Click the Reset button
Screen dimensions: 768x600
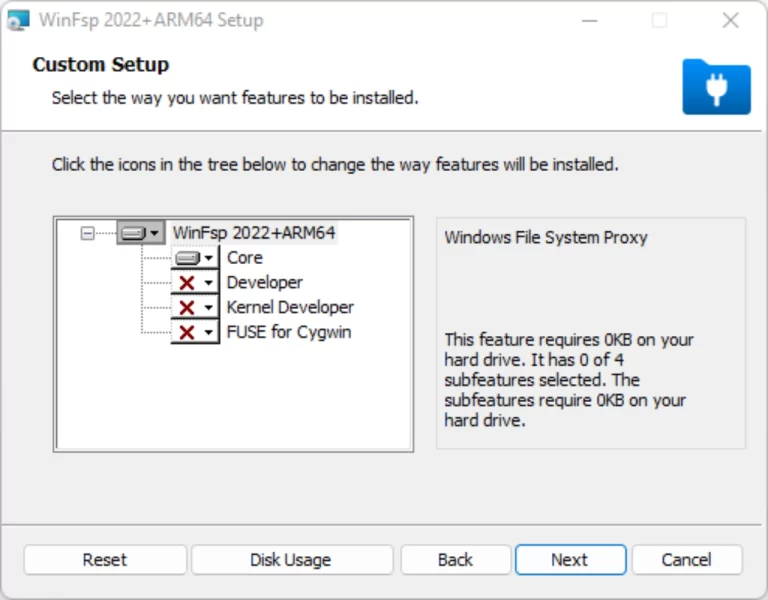[105, 559]
